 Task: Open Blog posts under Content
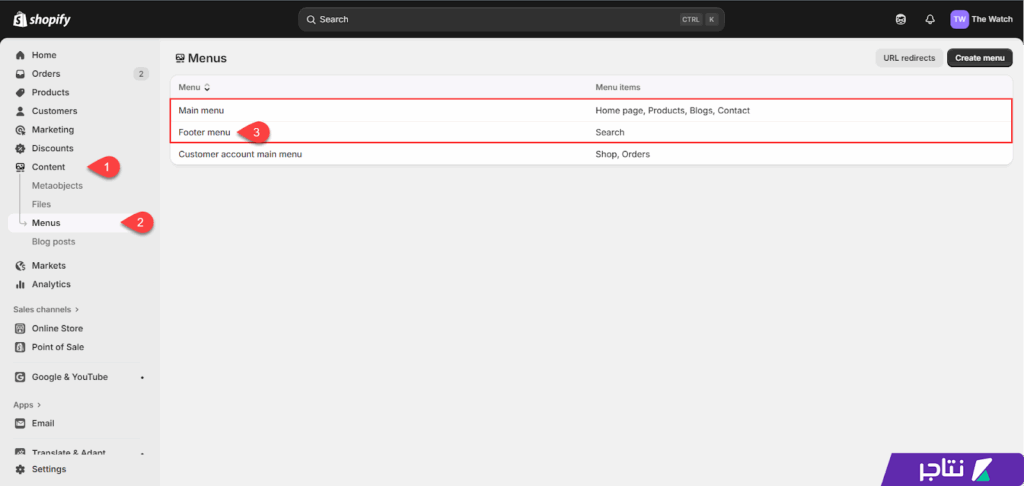pos(53,241)
